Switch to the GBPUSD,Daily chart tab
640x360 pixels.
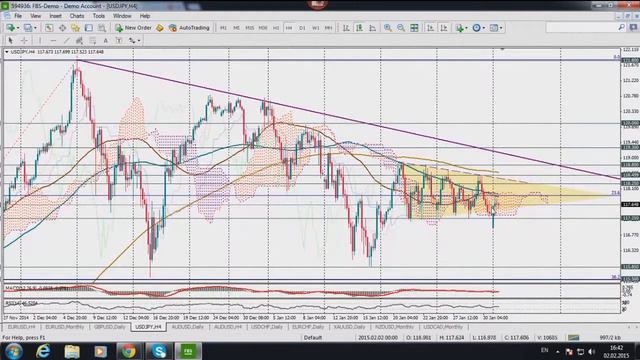109,327
